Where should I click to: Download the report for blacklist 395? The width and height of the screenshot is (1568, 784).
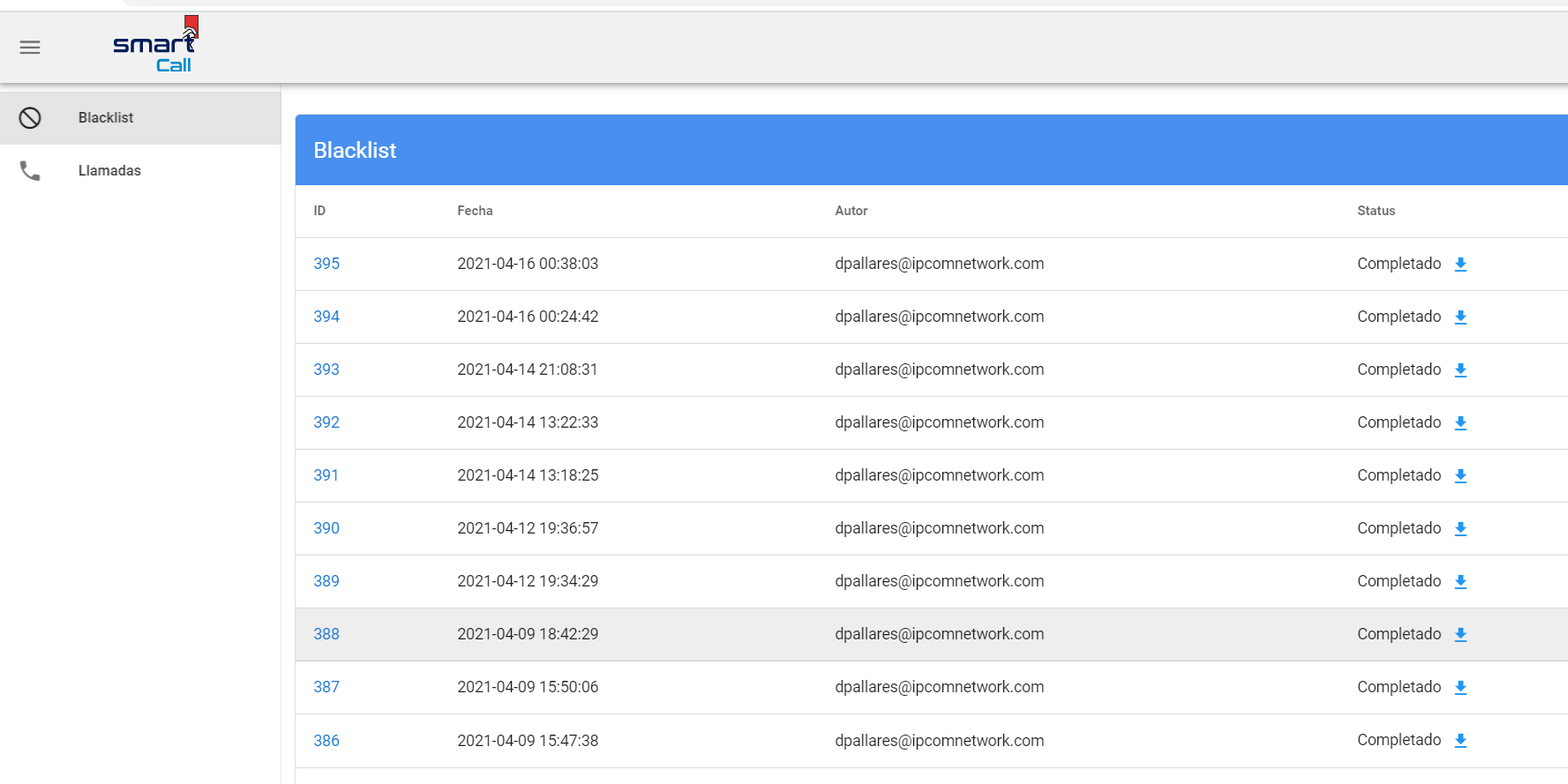[x=1460, y=265]
